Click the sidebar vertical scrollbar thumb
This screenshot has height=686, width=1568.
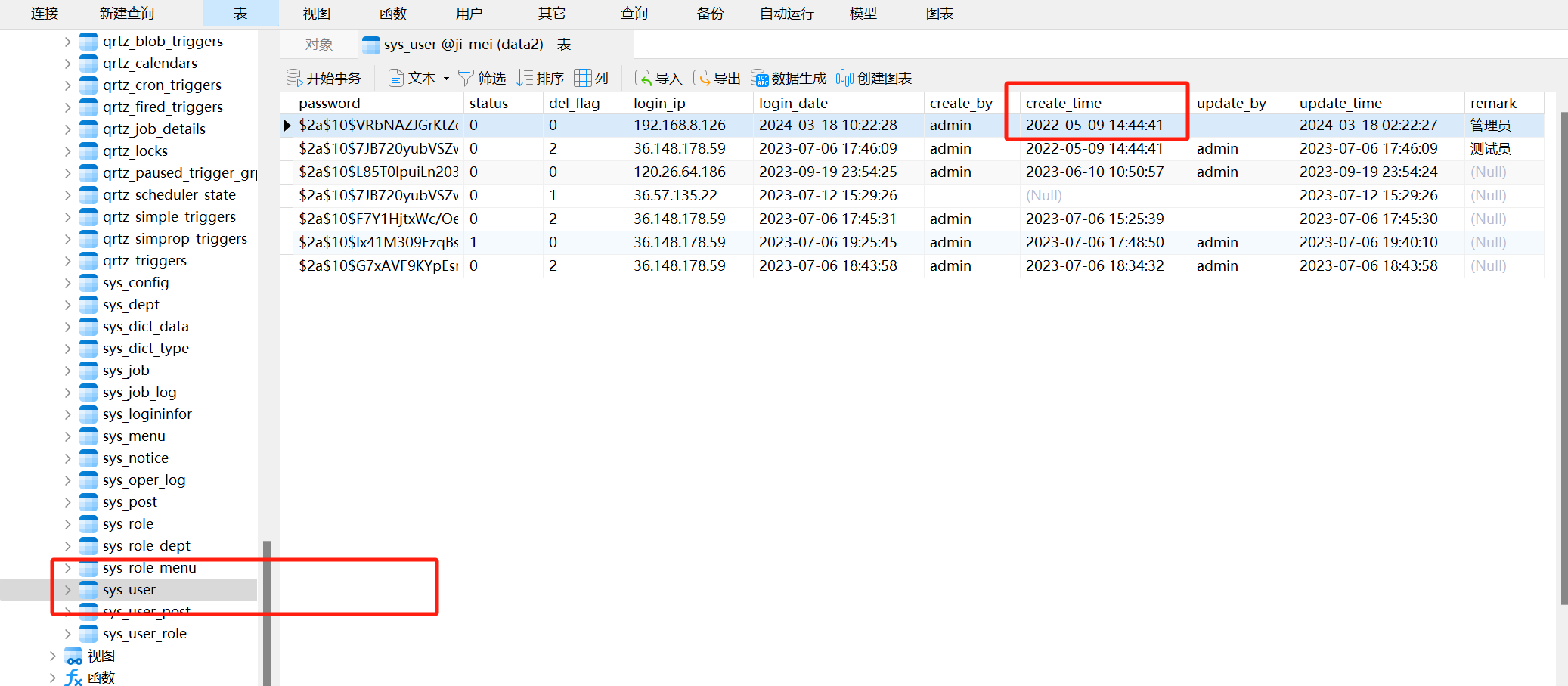point(267,613)
